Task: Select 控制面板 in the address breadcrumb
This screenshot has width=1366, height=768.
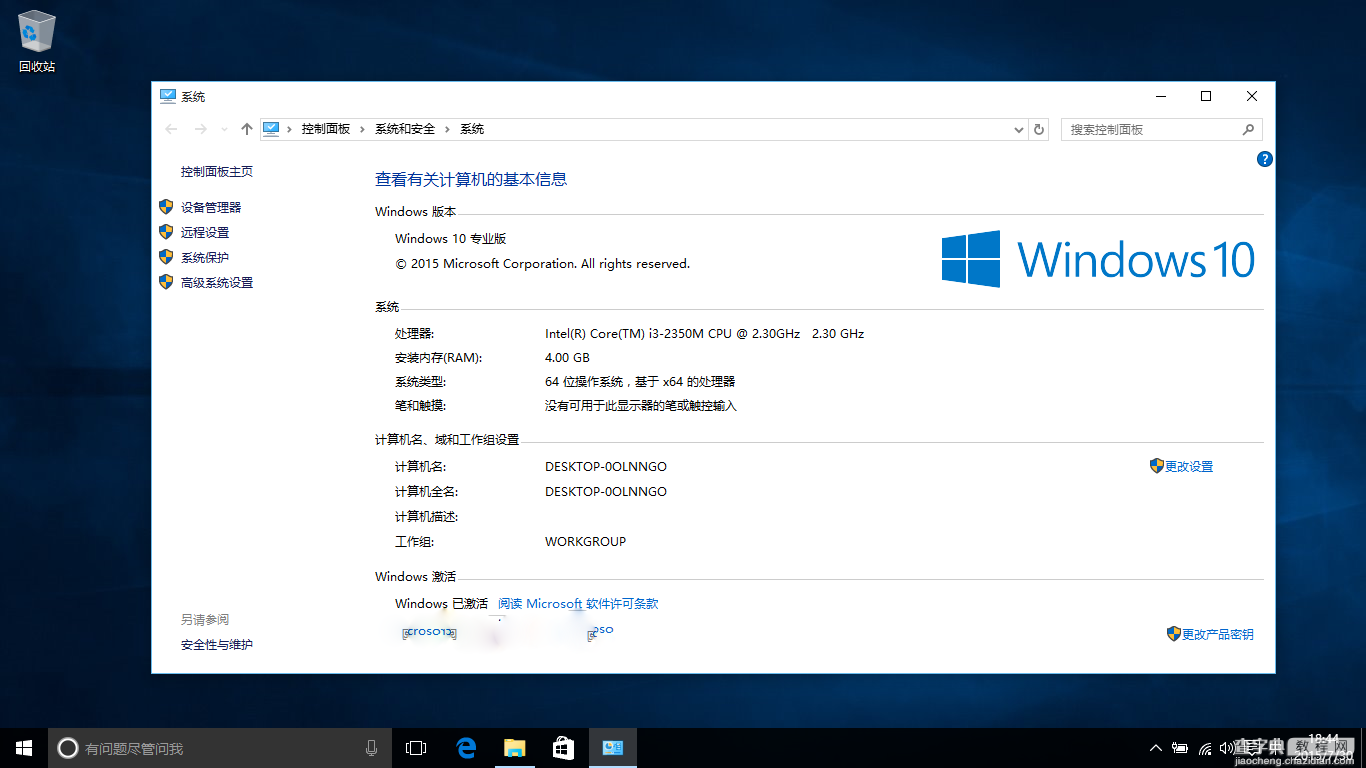Action: [x=326, y=129]
